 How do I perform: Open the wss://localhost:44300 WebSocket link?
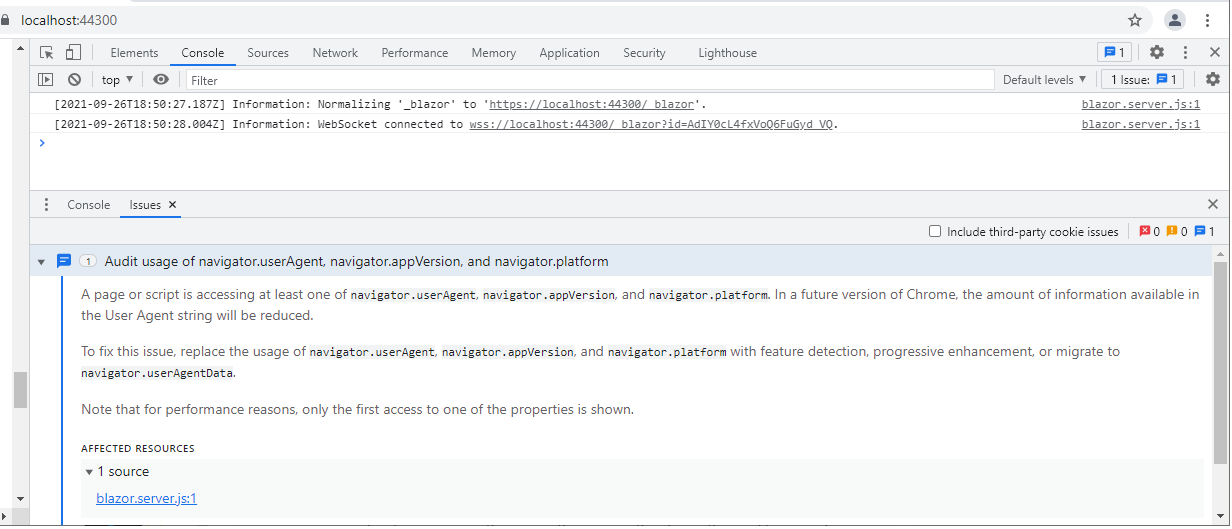point(651,125)
